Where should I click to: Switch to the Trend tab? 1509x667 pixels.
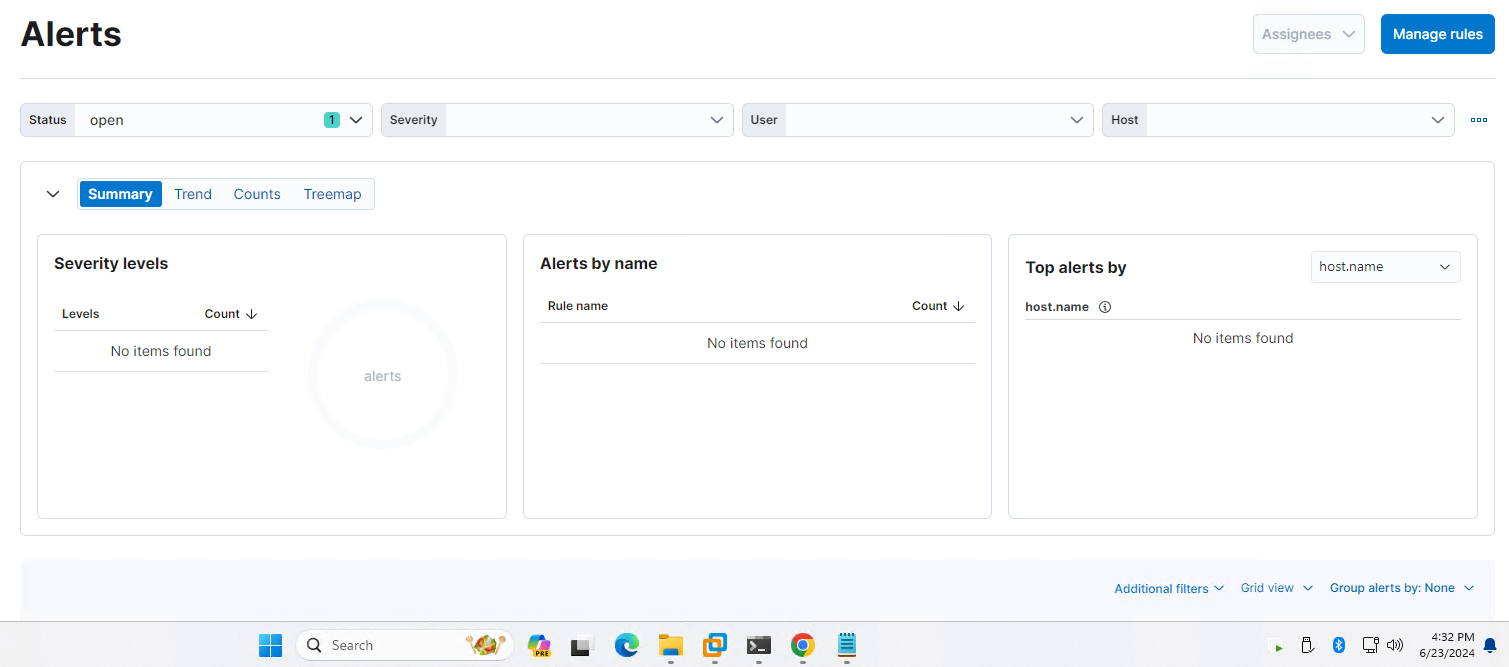click(193, 194)
